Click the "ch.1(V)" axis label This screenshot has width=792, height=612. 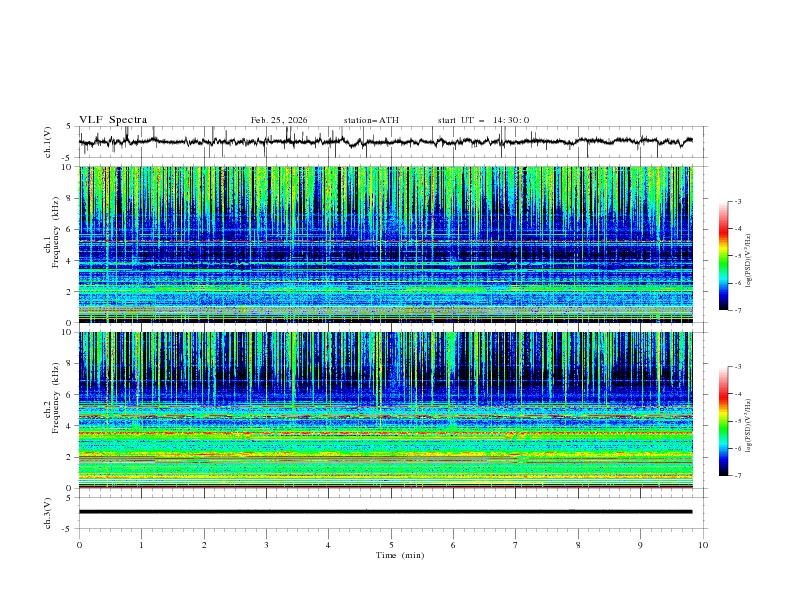click(x=48, y=142)
